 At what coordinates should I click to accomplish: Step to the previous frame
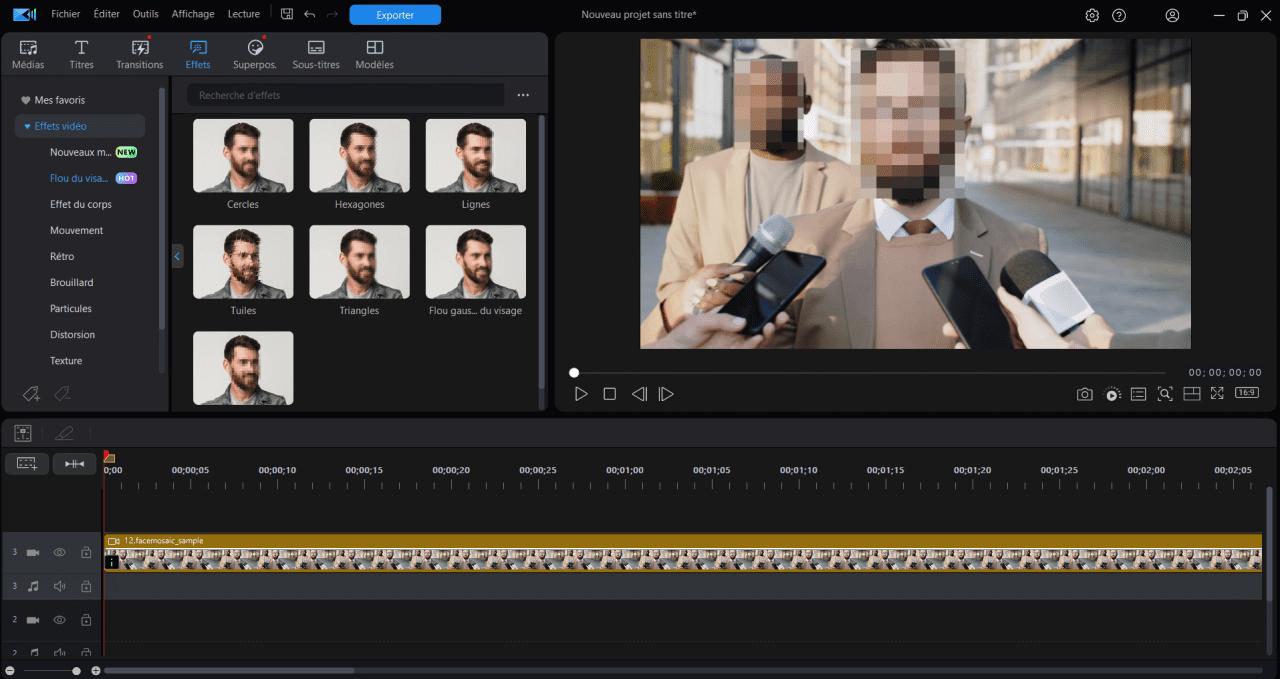tap(639, 394)
